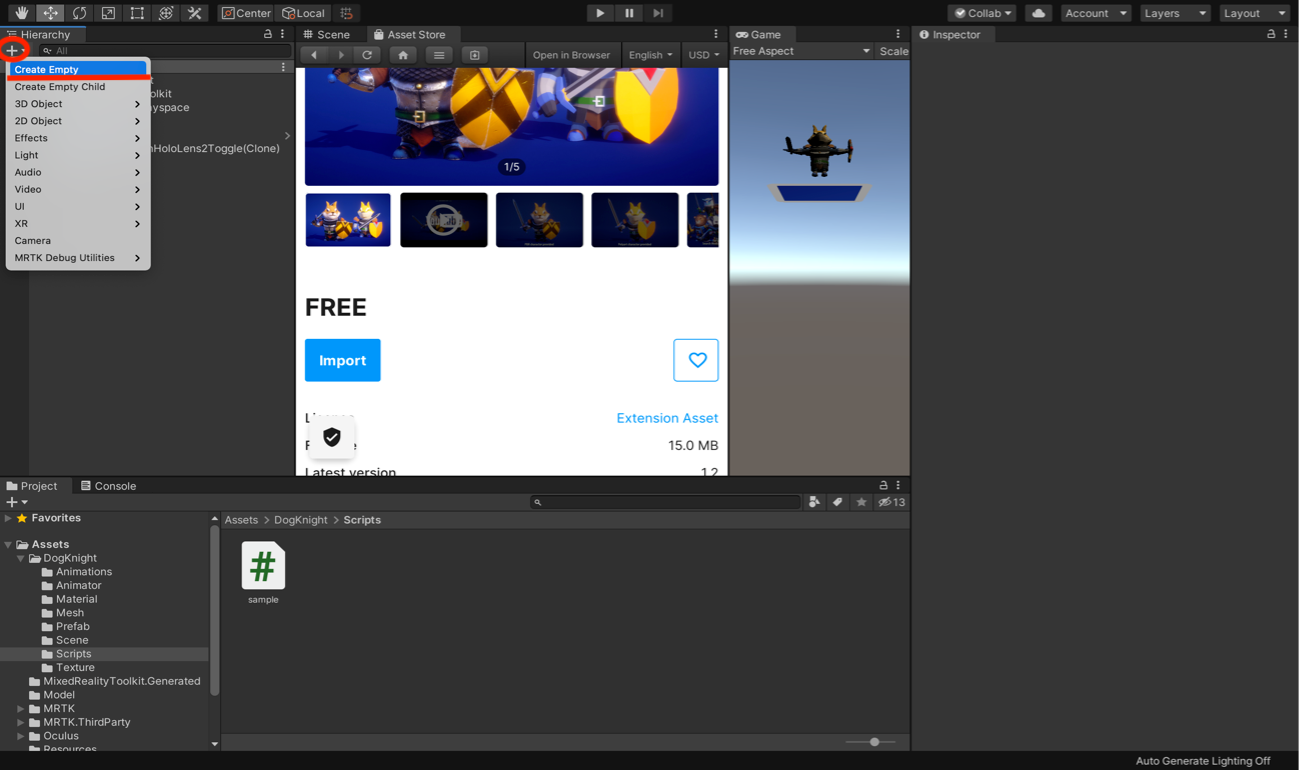Image resolution: width=1301 pixels, height=770 pixels.
Task: Open My Assets download icon
Action: coord(475,55)
